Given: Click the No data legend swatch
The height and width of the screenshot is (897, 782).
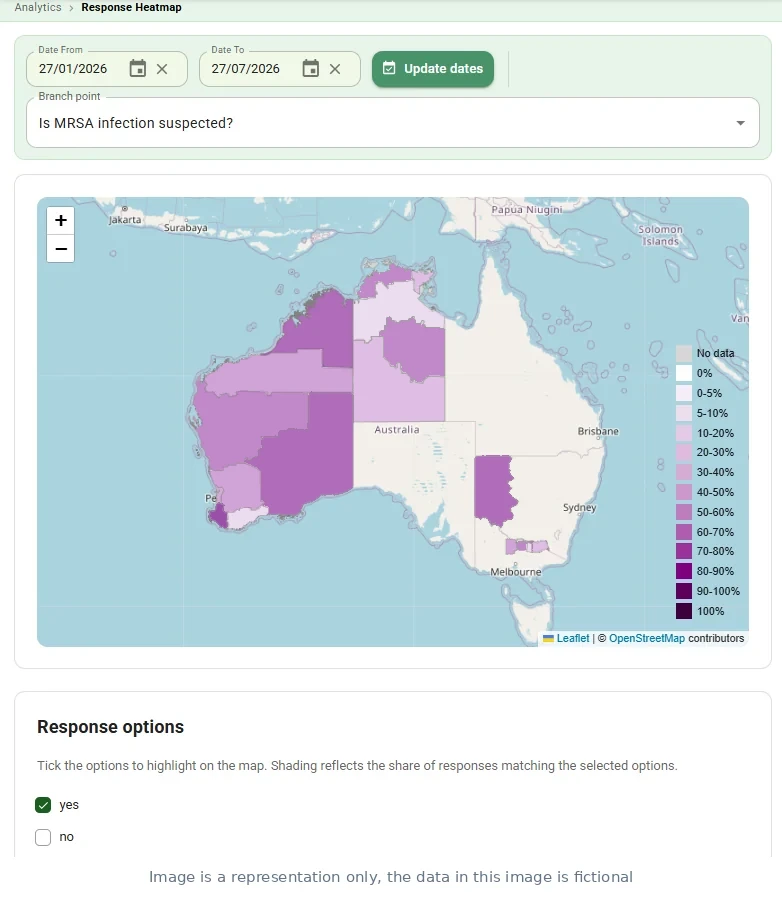Looking at the screenshot, I should (684, 354).
